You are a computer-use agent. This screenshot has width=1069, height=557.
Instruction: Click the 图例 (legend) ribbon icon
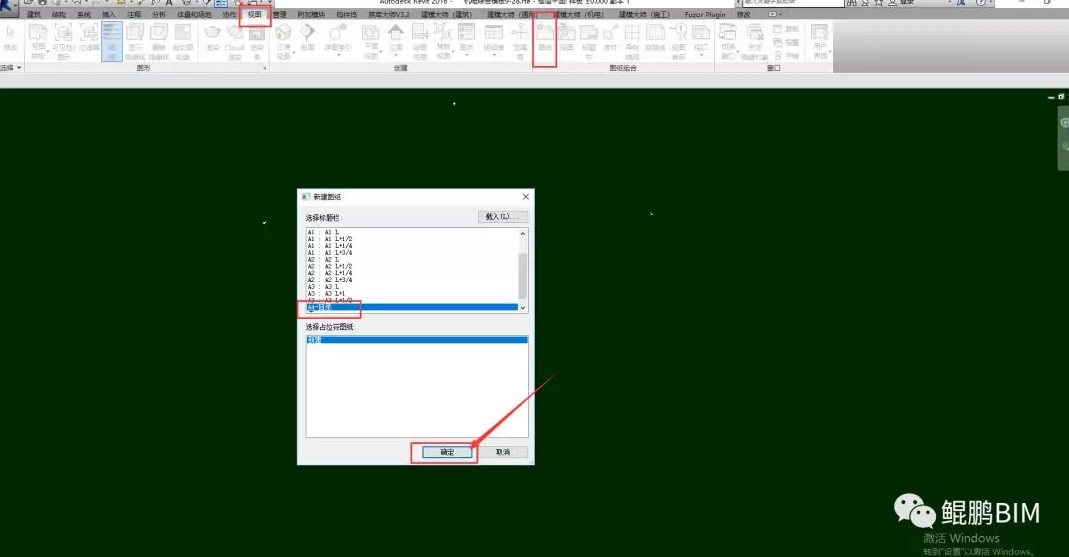pos(466,39)
